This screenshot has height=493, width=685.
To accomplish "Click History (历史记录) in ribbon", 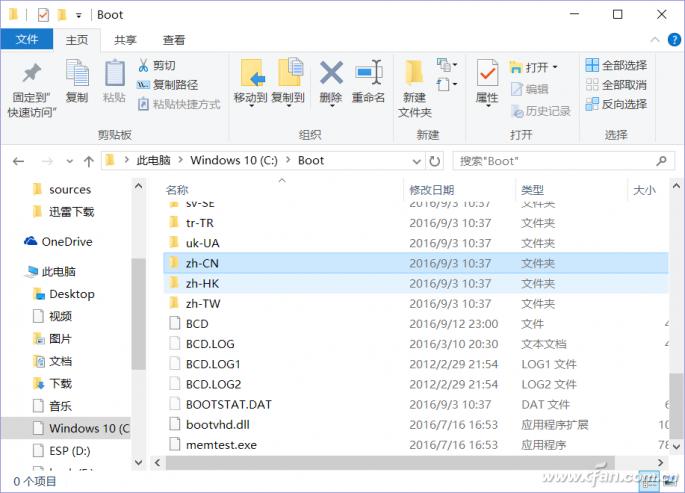I will coord(540,111).
